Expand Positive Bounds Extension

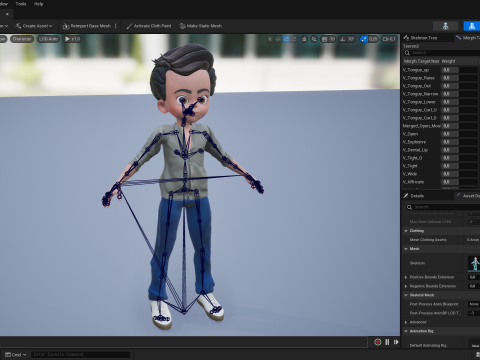[406, 277]
